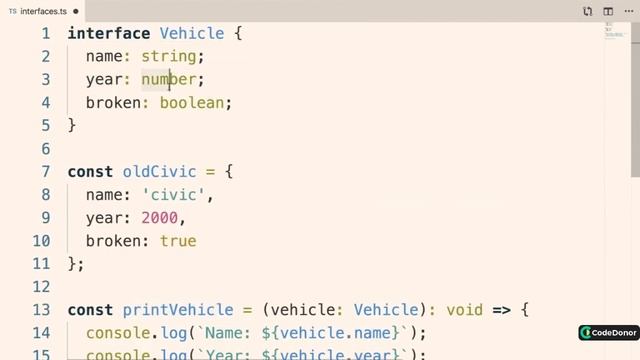Screen dimensions: 640x360
Task: Click 'printVehicle' function name on line 13
Action: (x=178, y=310)
